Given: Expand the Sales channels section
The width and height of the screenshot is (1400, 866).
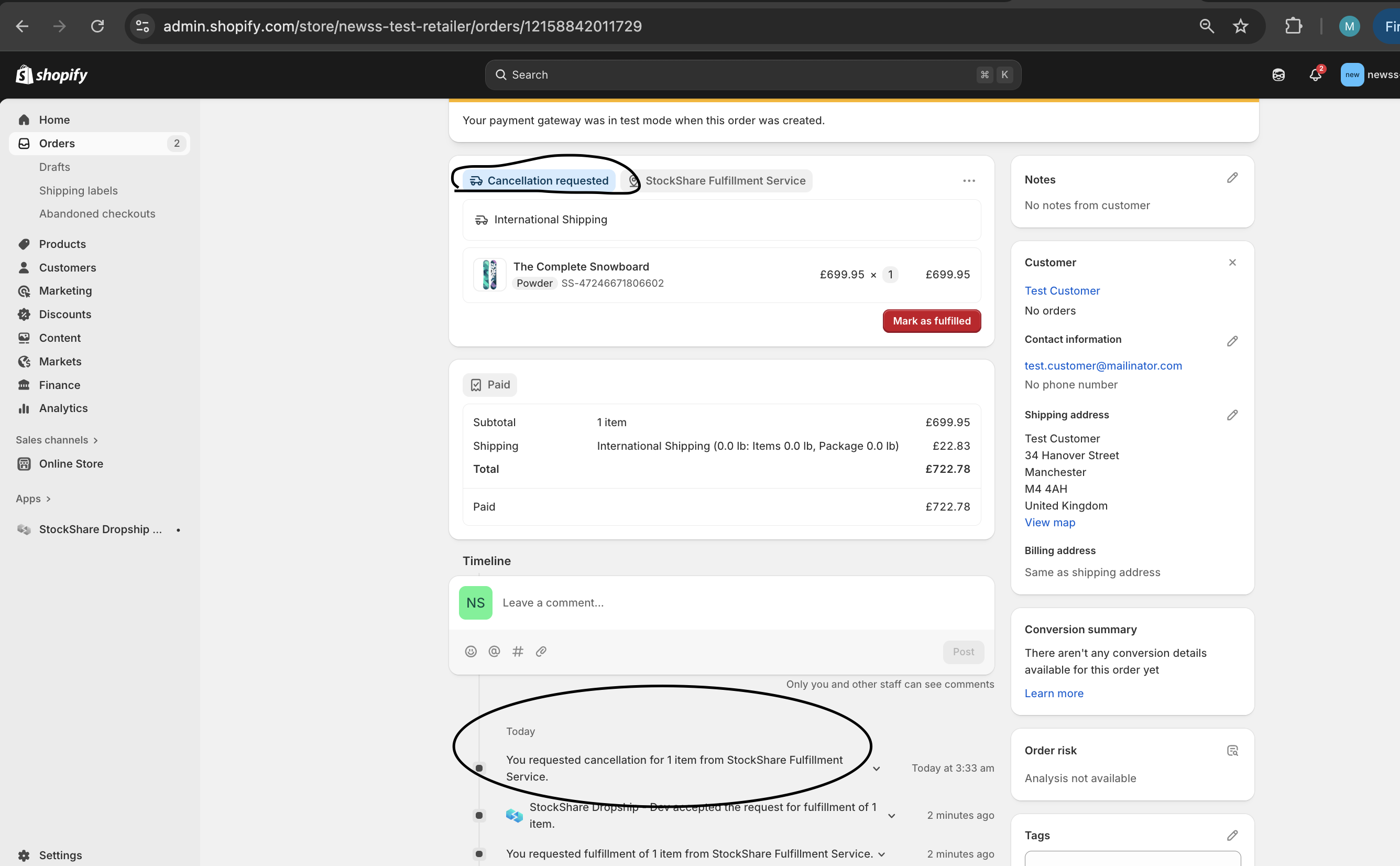Looking at the screenshot, I should (x=57, y=440).
